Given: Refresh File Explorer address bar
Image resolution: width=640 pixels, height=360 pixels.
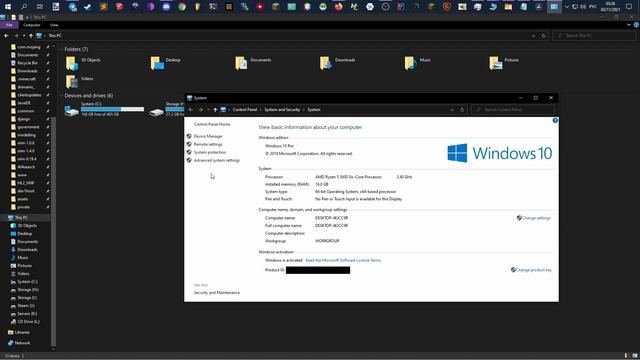Looking at the screenshot, I should 543,36.
